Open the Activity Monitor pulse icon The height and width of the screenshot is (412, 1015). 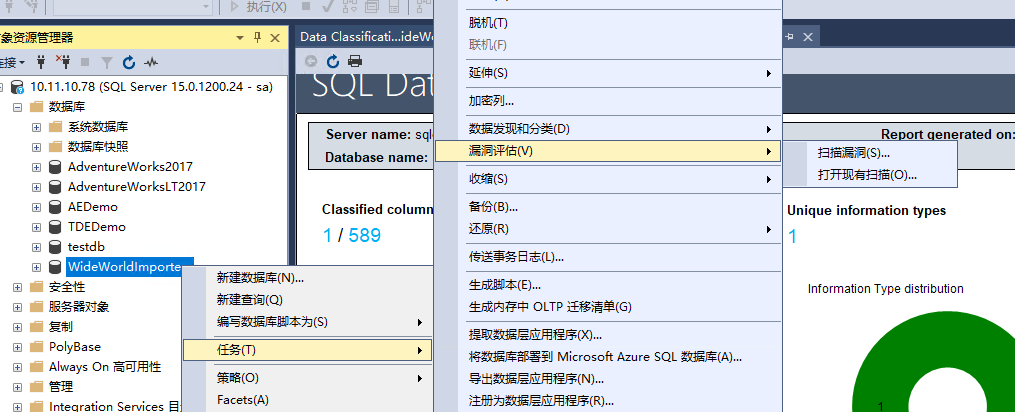tap(151, 63)
